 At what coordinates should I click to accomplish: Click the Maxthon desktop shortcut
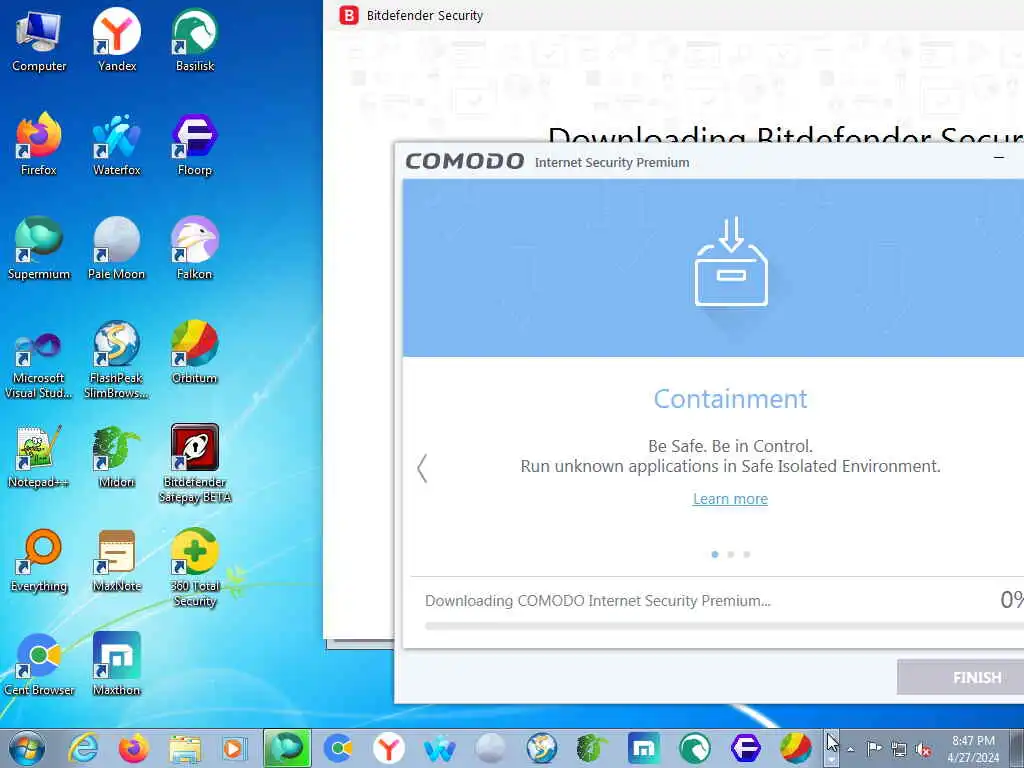point(117,664)
